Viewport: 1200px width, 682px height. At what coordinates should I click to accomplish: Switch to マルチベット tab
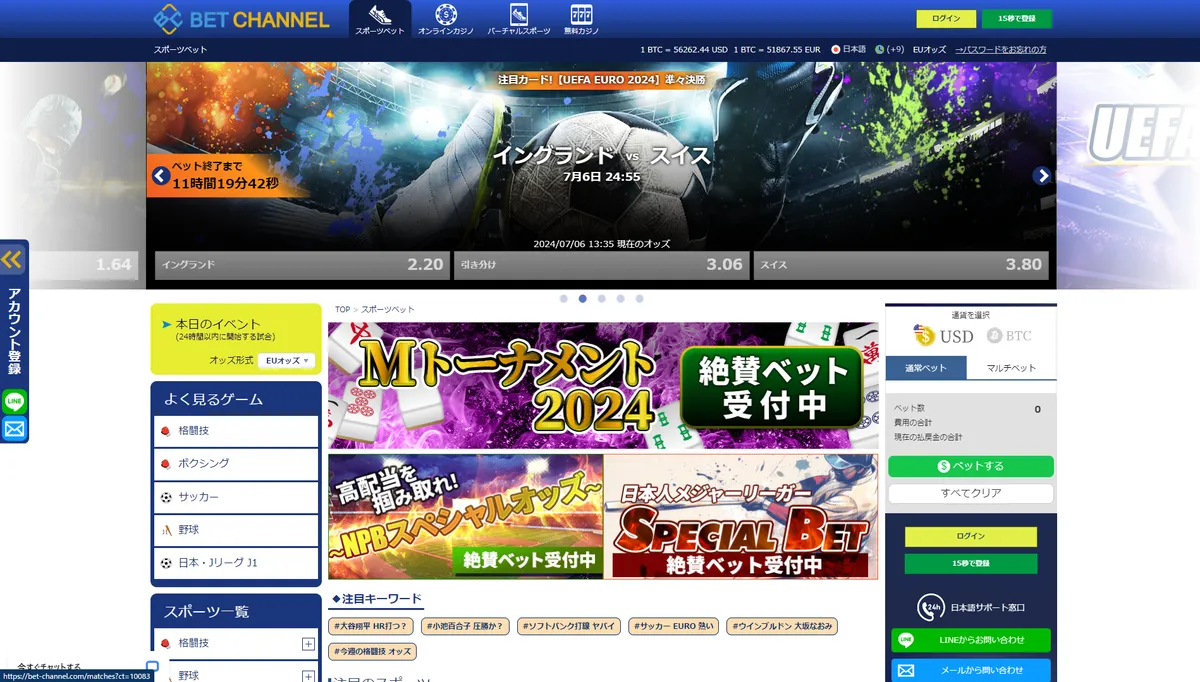pos(1011,368)
